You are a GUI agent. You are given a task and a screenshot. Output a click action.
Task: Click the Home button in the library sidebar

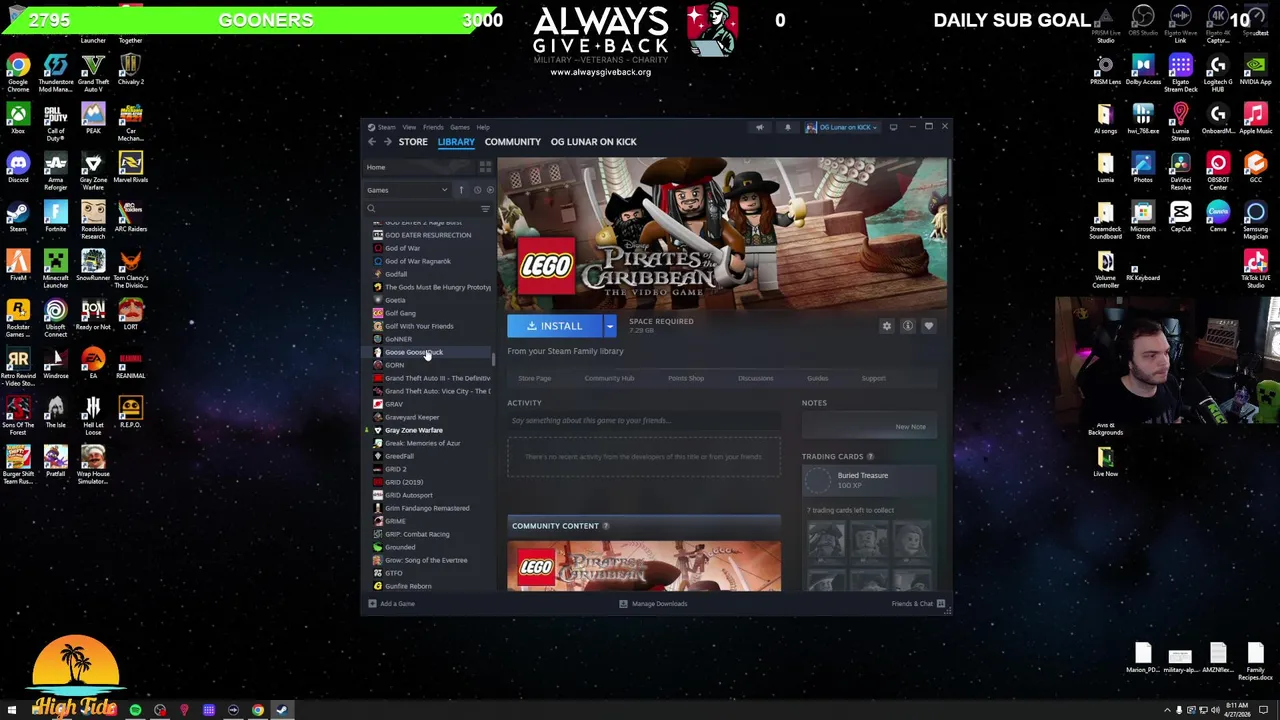(x=420, y=167)
